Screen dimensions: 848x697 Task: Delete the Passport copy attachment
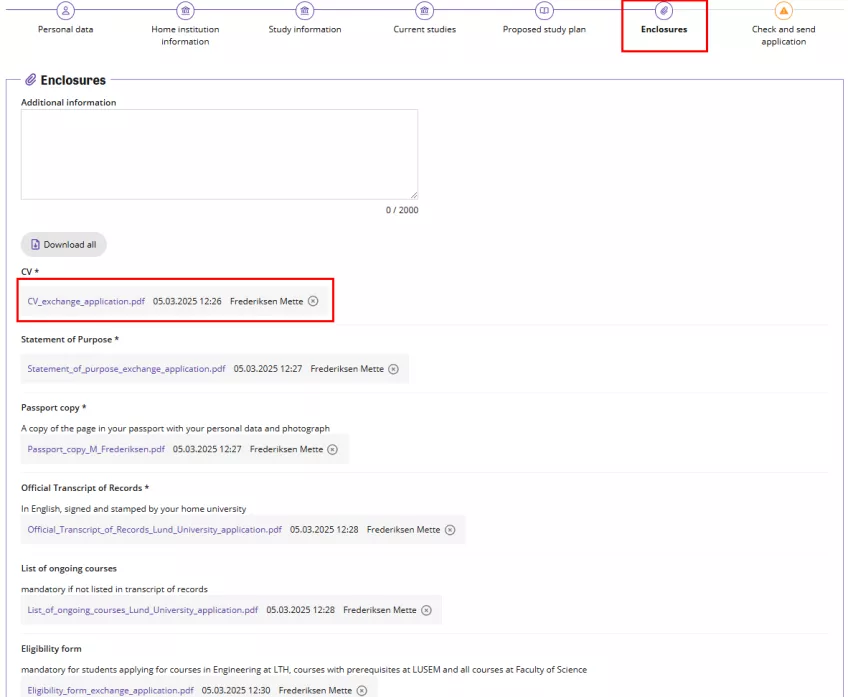[x=333, y=450]
